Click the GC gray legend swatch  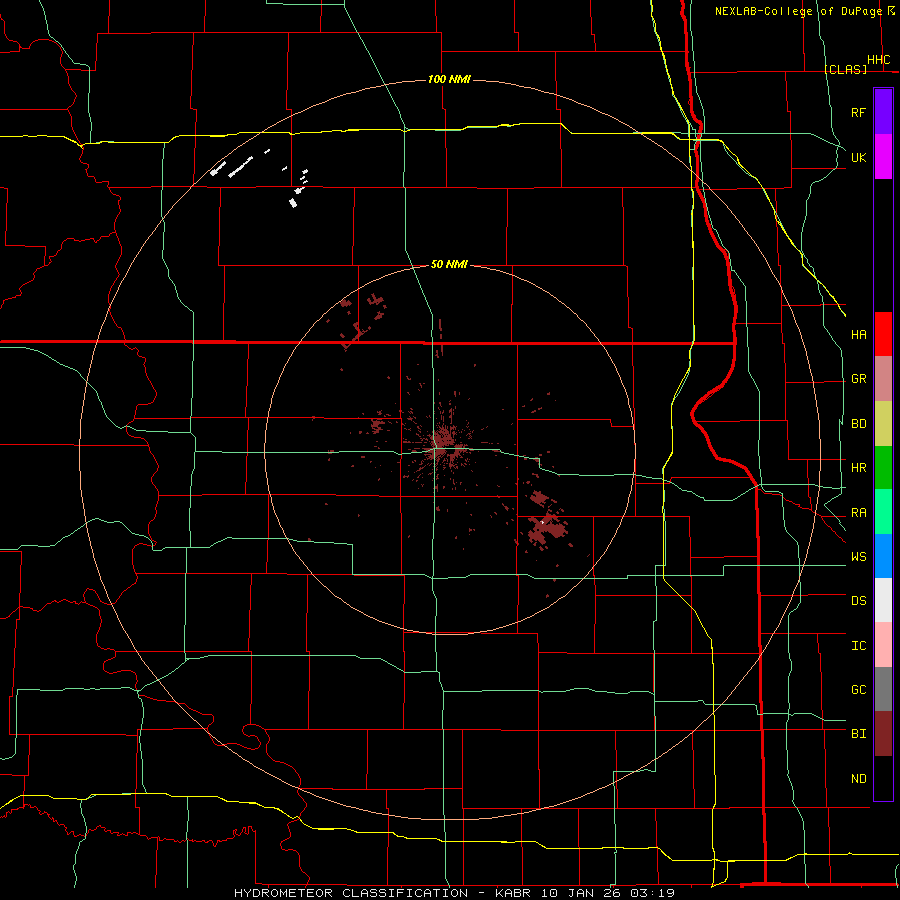(883, 689)
